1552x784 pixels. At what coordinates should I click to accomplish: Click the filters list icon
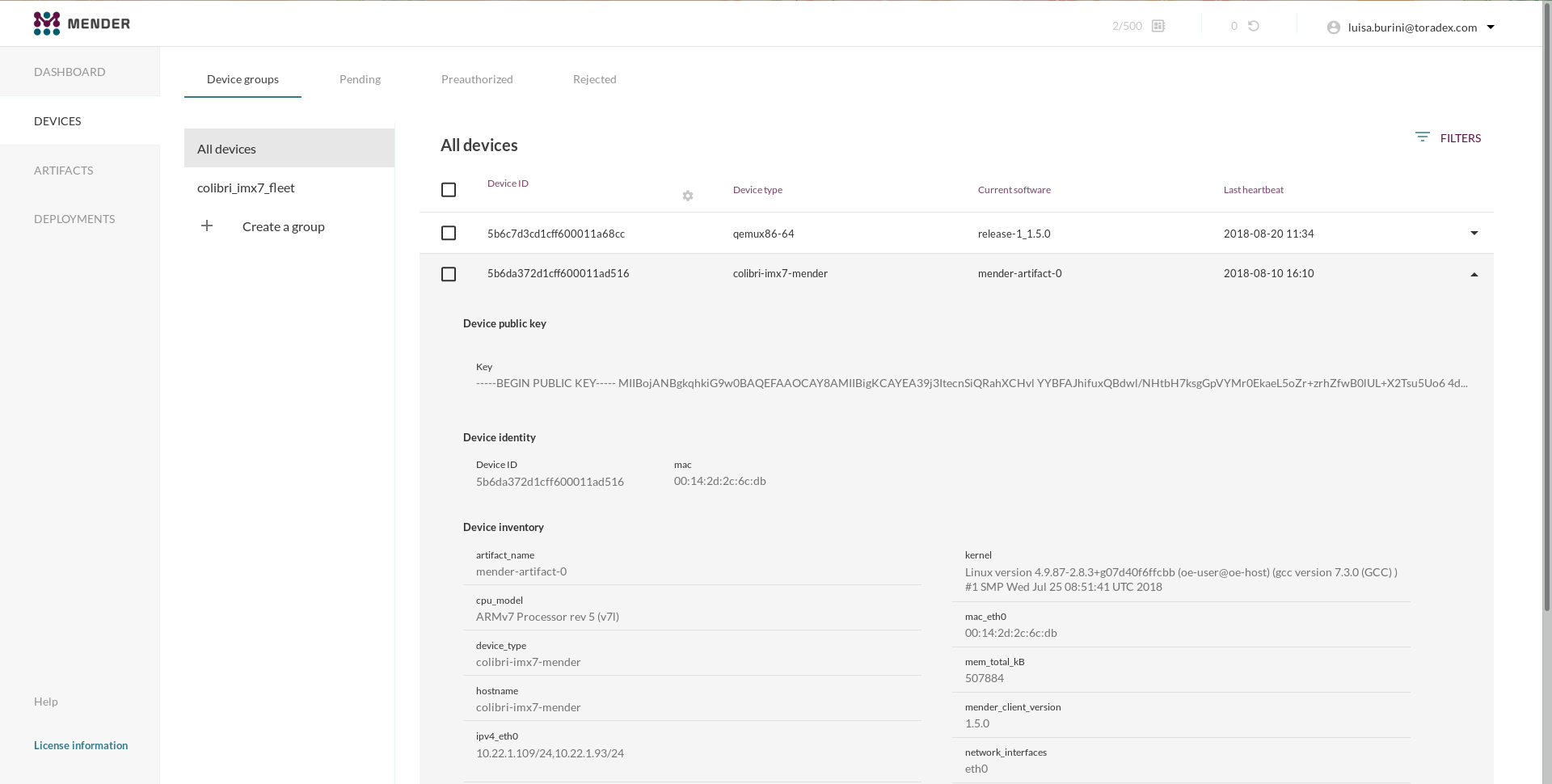click(1423, 137)
